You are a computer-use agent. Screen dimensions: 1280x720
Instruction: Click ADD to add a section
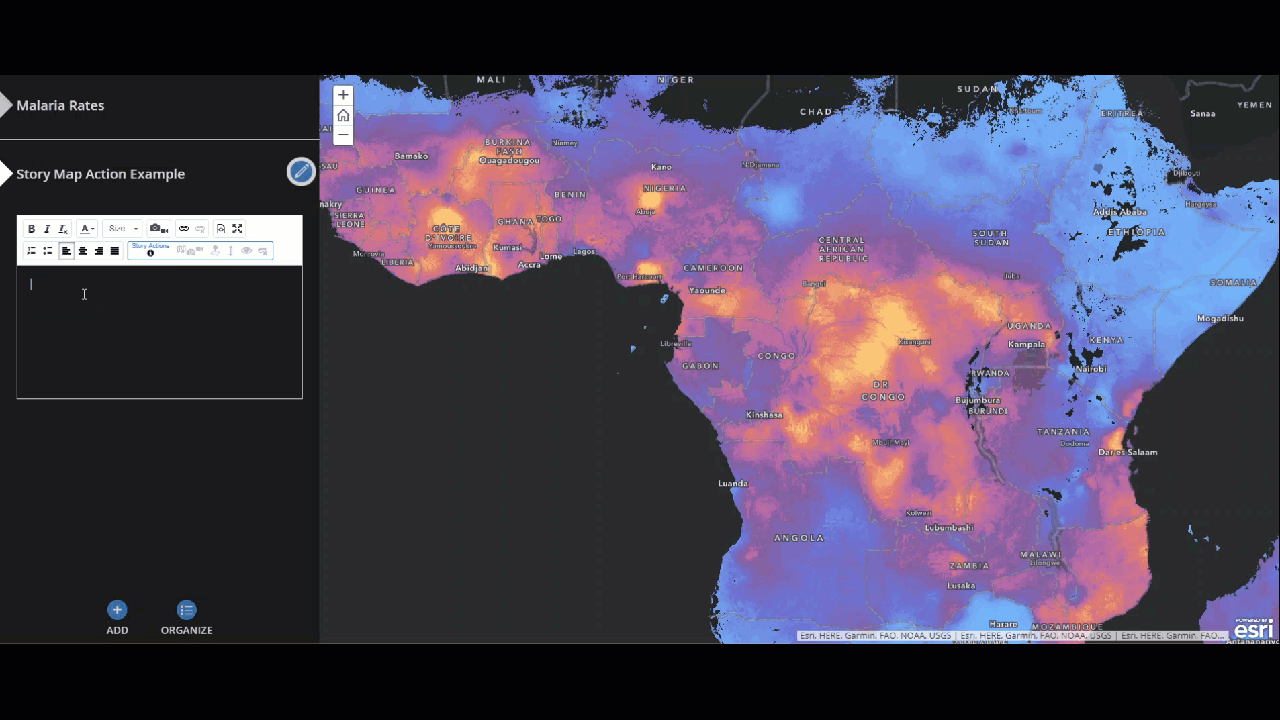[117, 618]
